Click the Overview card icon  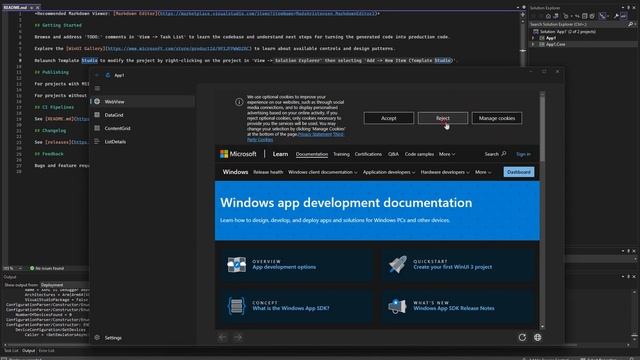[x=237, y=264]
